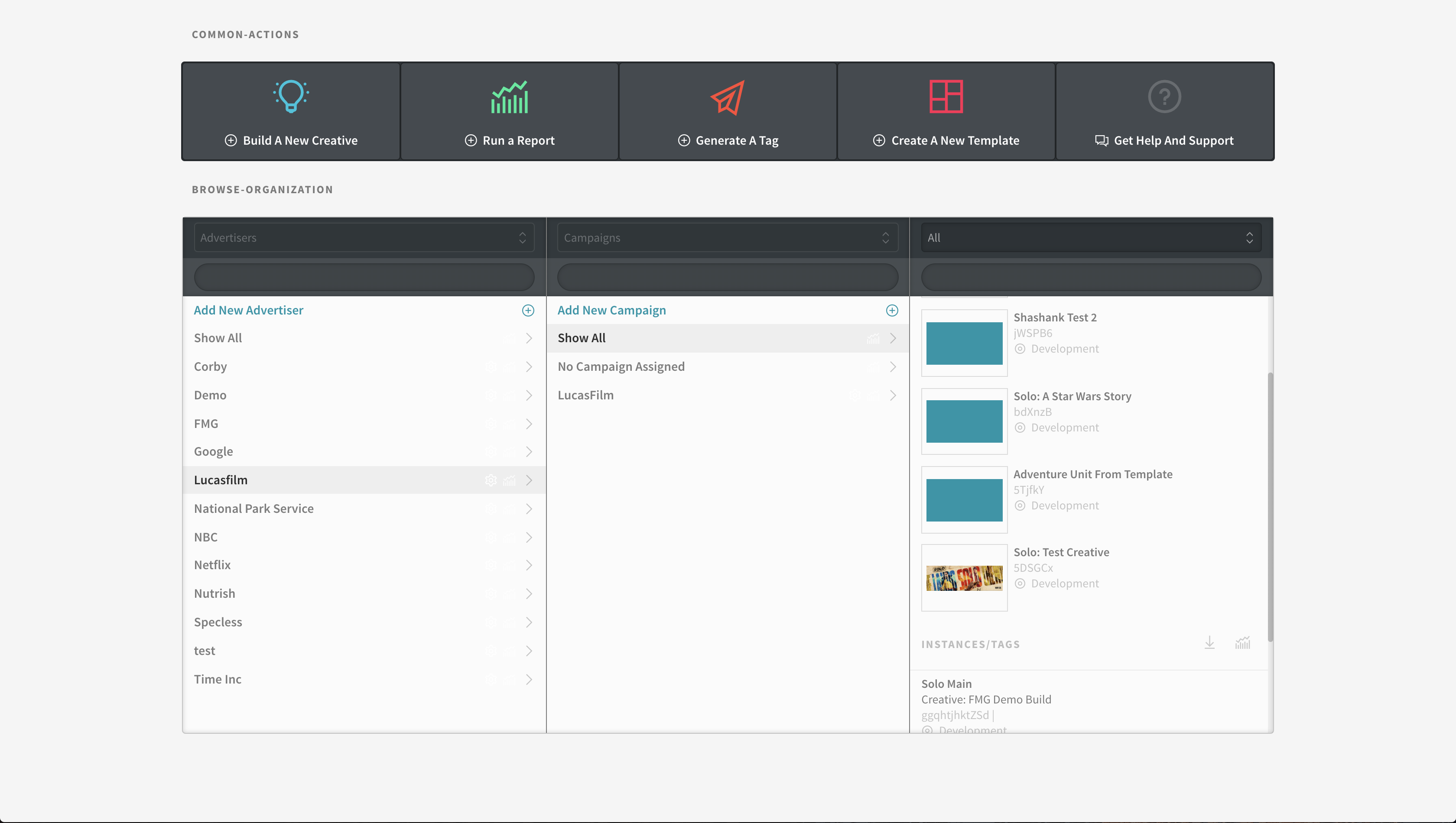Open the Campaigns dropdown
Screen dimensions: 1456x823
click(x=728, y=237)
